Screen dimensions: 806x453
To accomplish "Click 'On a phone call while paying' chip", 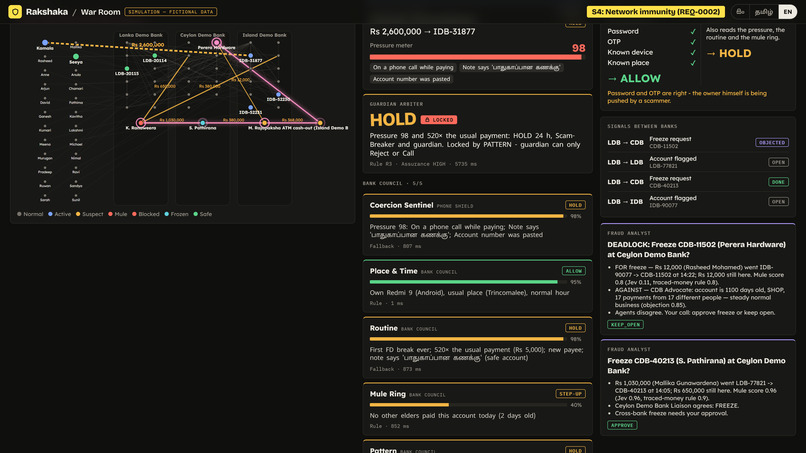I will (x=413, y=67).
